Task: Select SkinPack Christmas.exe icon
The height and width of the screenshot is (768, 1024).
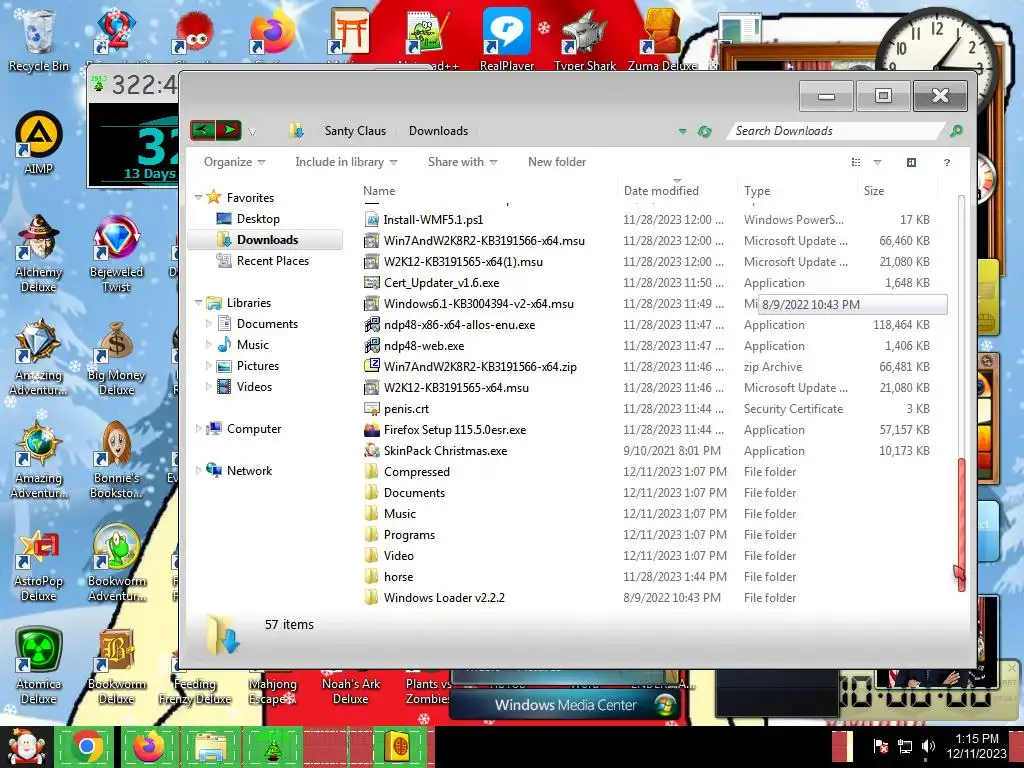Action: [x=372, y=451]
